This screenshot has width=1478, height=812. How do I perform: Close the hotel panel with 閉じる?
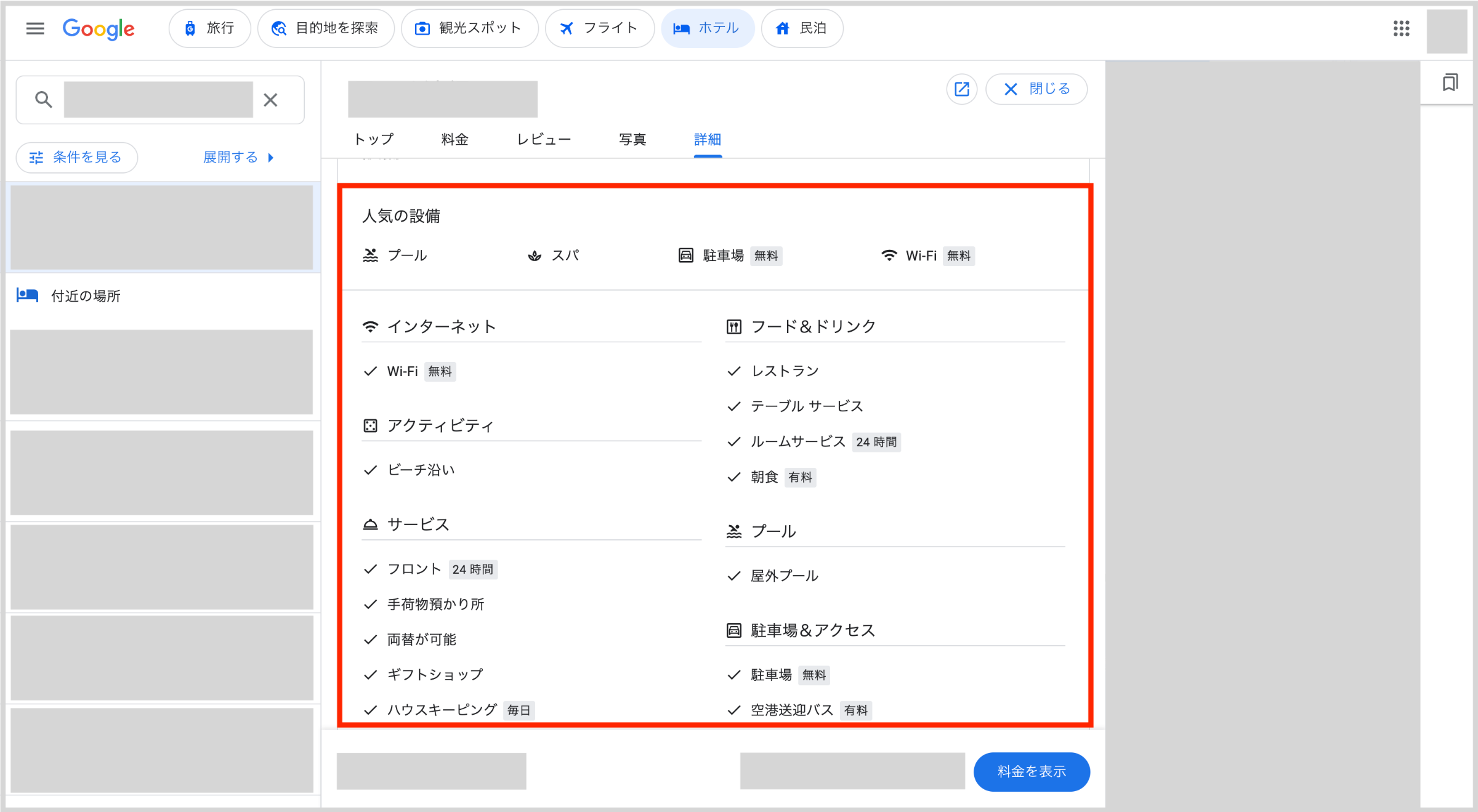coord(1036,89)
